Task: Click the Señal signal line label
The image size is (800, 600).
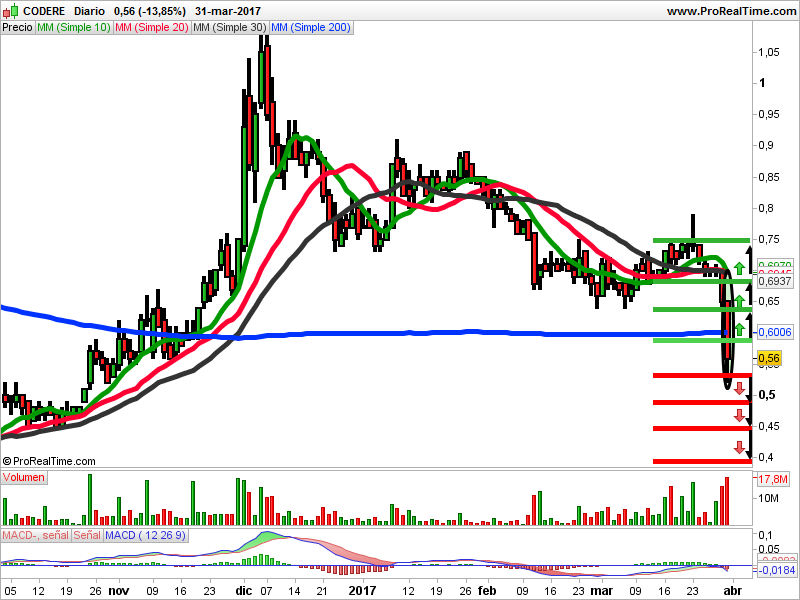Action: tap(86, 536)
